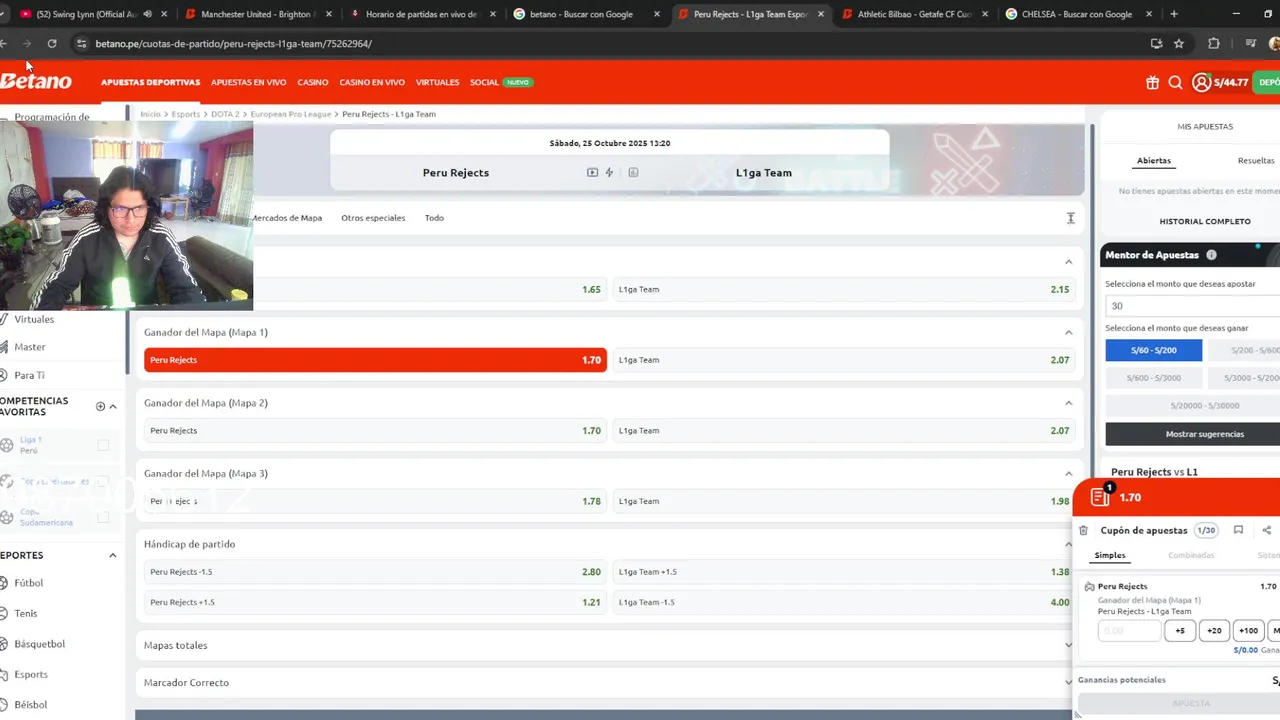
Task: Open the search magnifier in Betano header
Action: (x=1176, y=82)
